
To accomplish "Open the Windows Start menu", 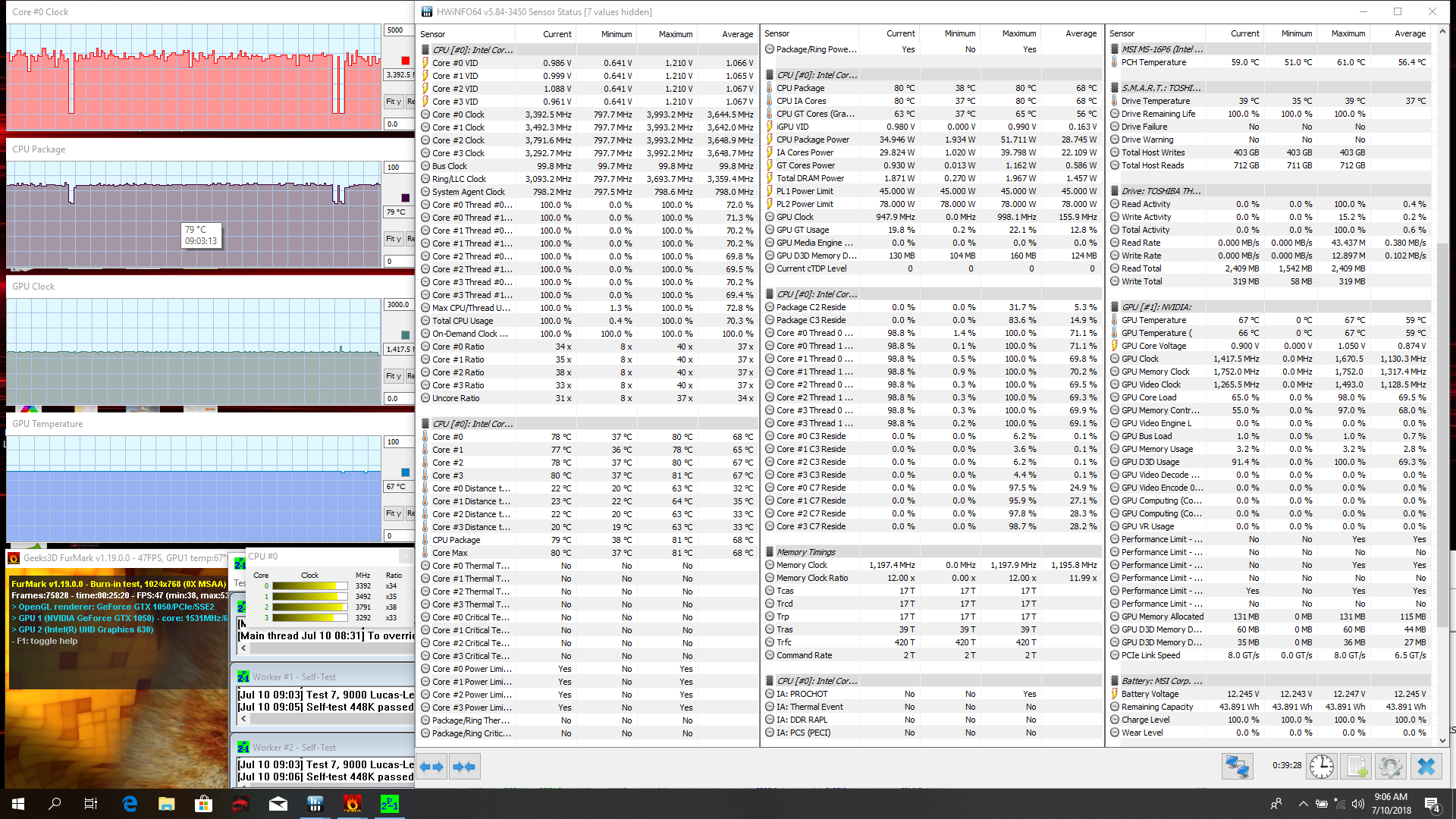I will click(18, 804).
